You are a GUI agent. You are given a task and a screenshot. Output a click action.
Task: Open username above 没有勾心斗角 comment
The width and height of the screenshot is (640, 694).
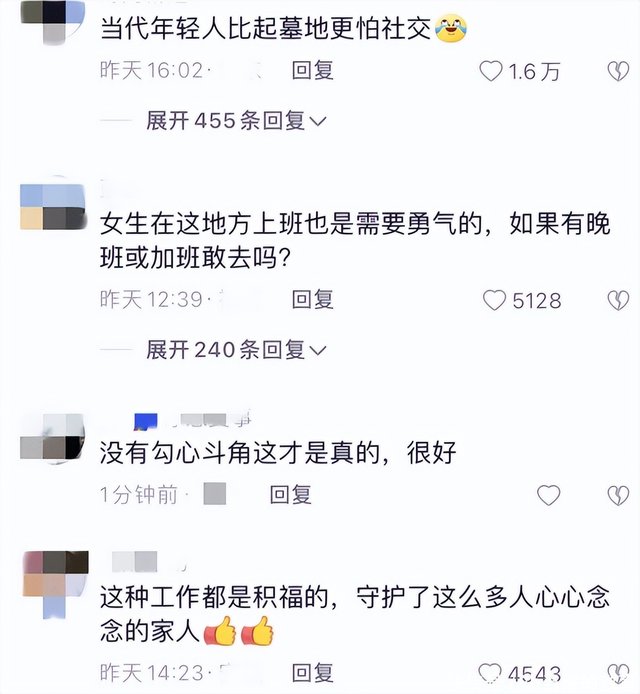193,420
